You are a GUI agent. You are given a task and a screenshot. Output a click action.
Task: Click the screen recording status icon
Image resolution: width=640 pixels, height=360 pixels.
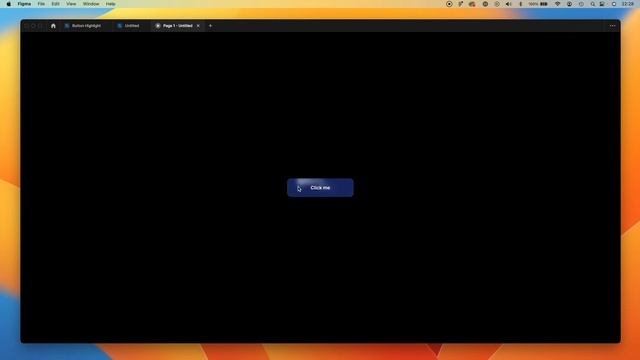click(449, 4)
